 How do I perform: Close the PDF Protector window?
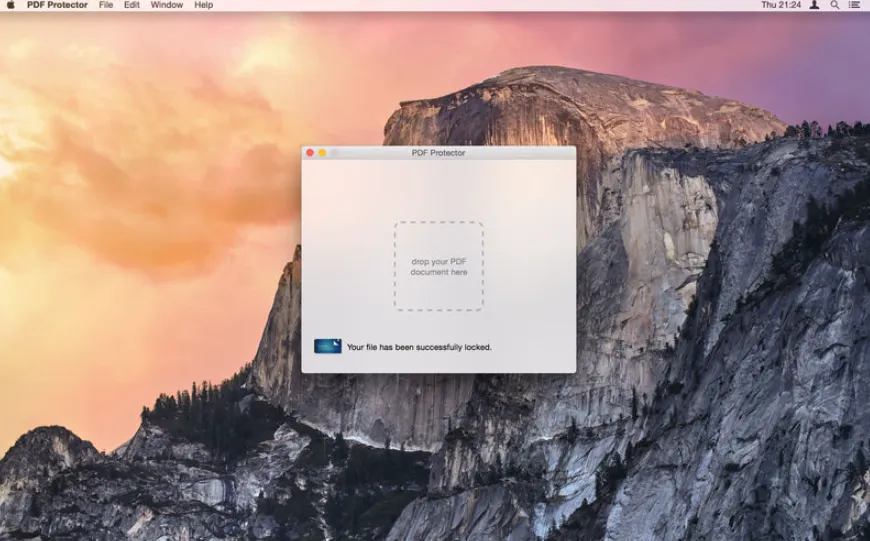click(x=310, y=153)
